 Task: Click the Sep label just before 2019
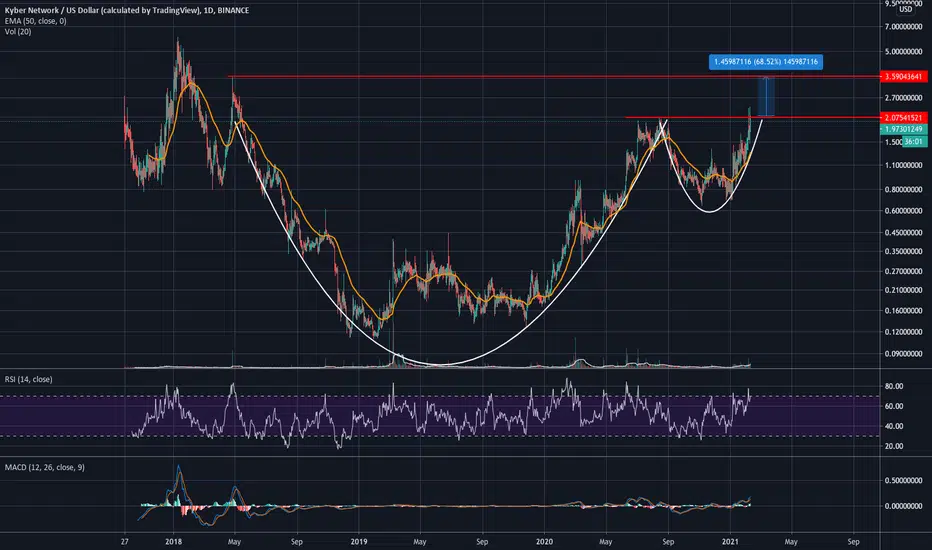[x=297, y=542]
